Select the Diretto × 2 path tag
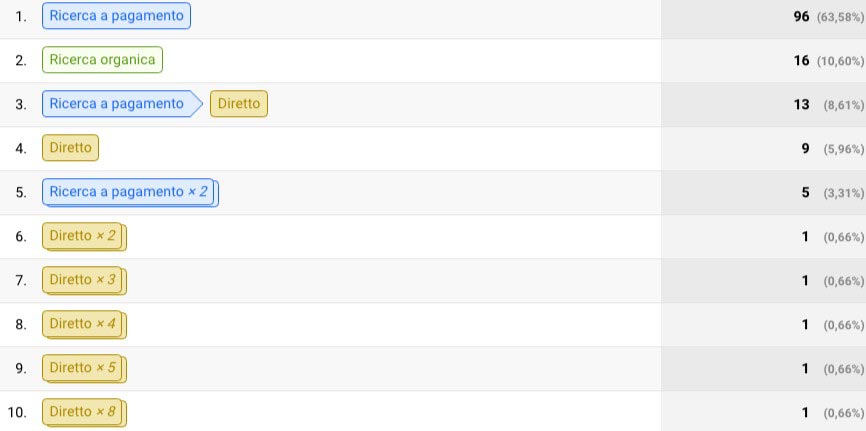Image resolution: width=866 pixels, height=431 pixels. pos(84,236)
